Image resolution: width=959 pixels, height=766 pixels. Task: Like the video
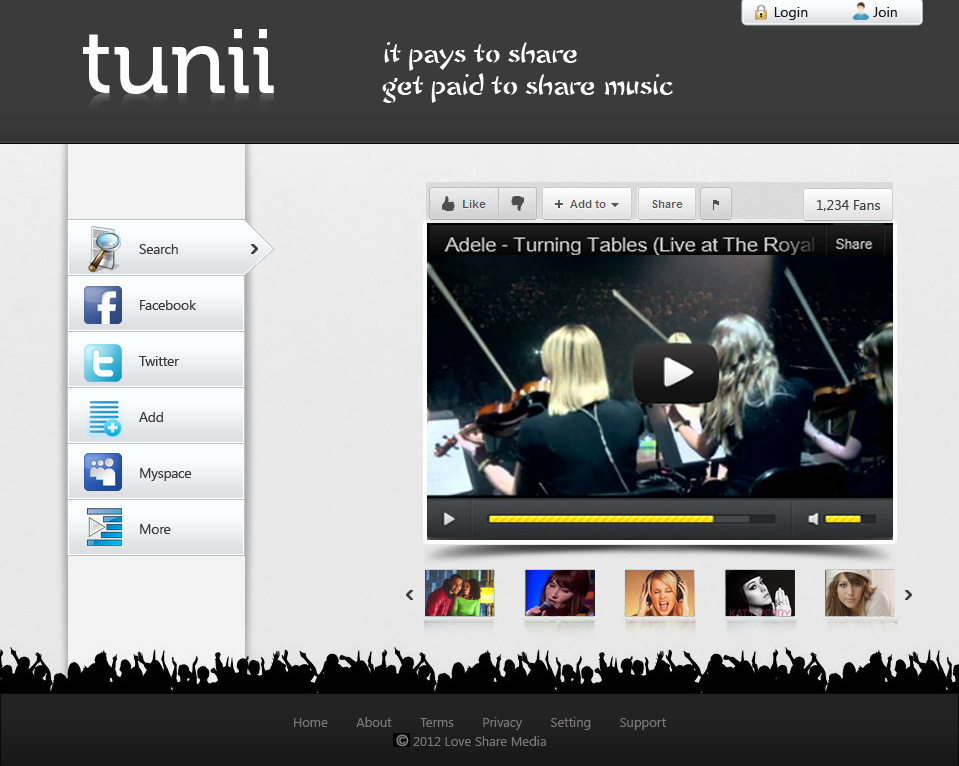point(464,204)
